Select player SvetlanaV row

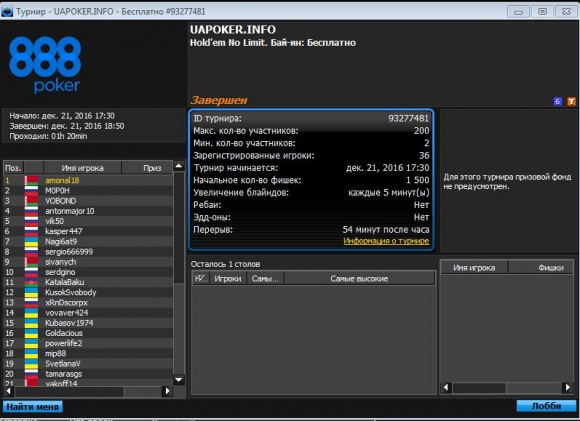pos(88,364)
